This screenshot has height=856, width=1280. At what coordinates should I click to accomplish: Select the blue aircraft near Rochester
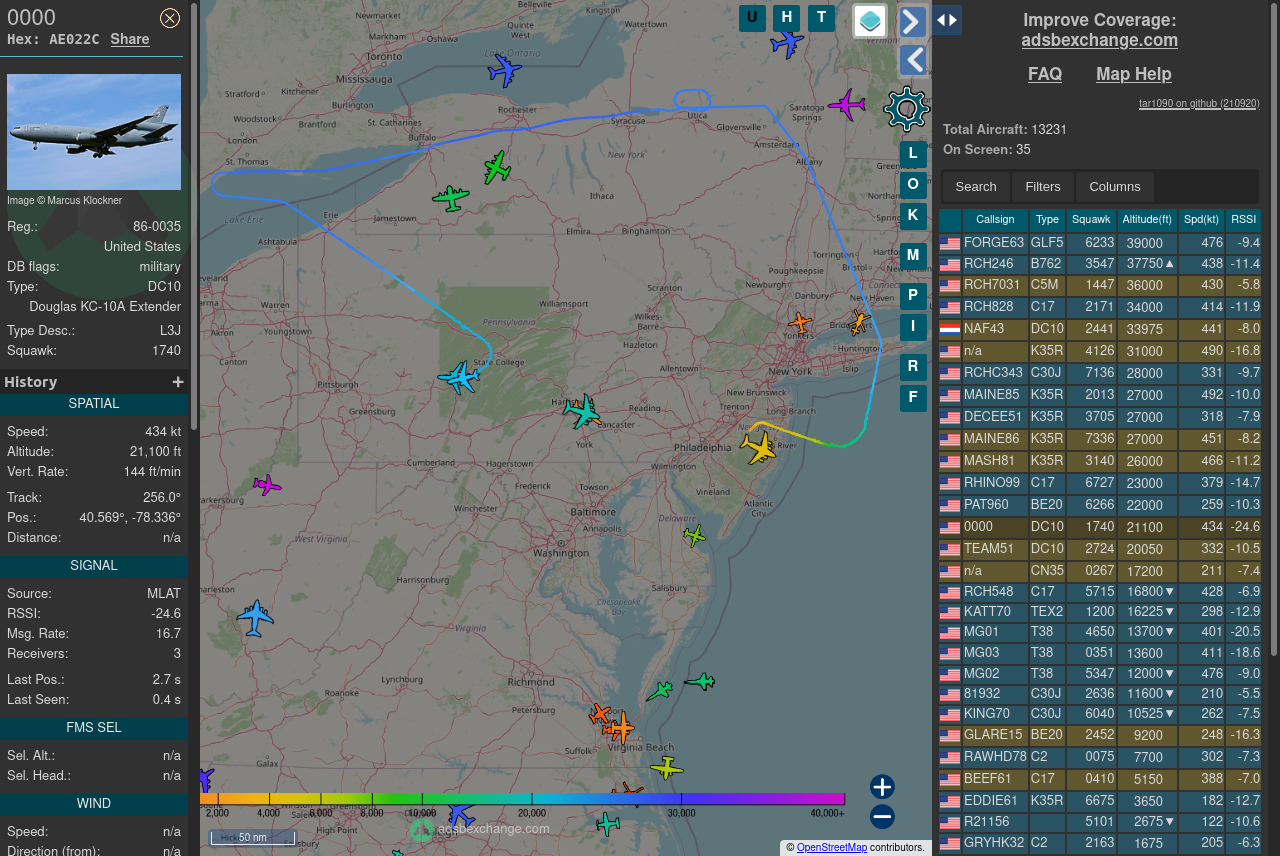(505, 71)
